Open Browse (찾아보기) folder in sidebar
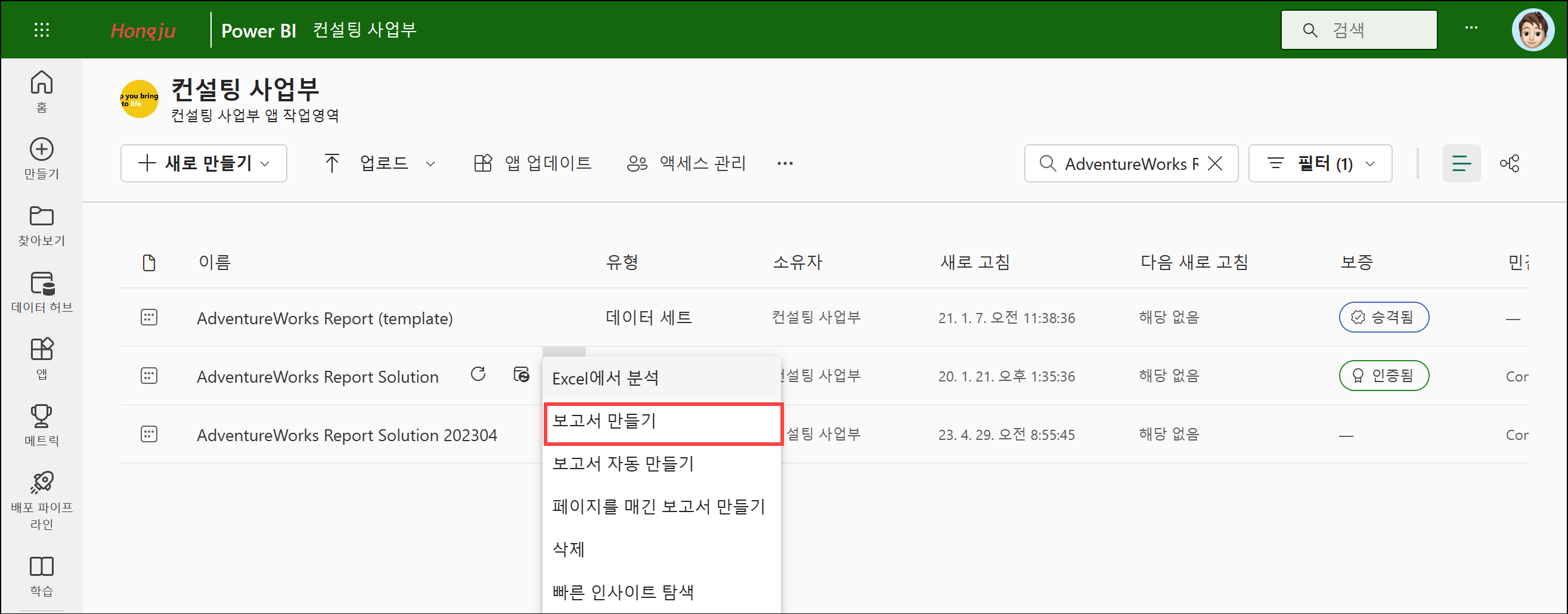This screenshot has width=1568, height=614. click(x=41, y=225)
